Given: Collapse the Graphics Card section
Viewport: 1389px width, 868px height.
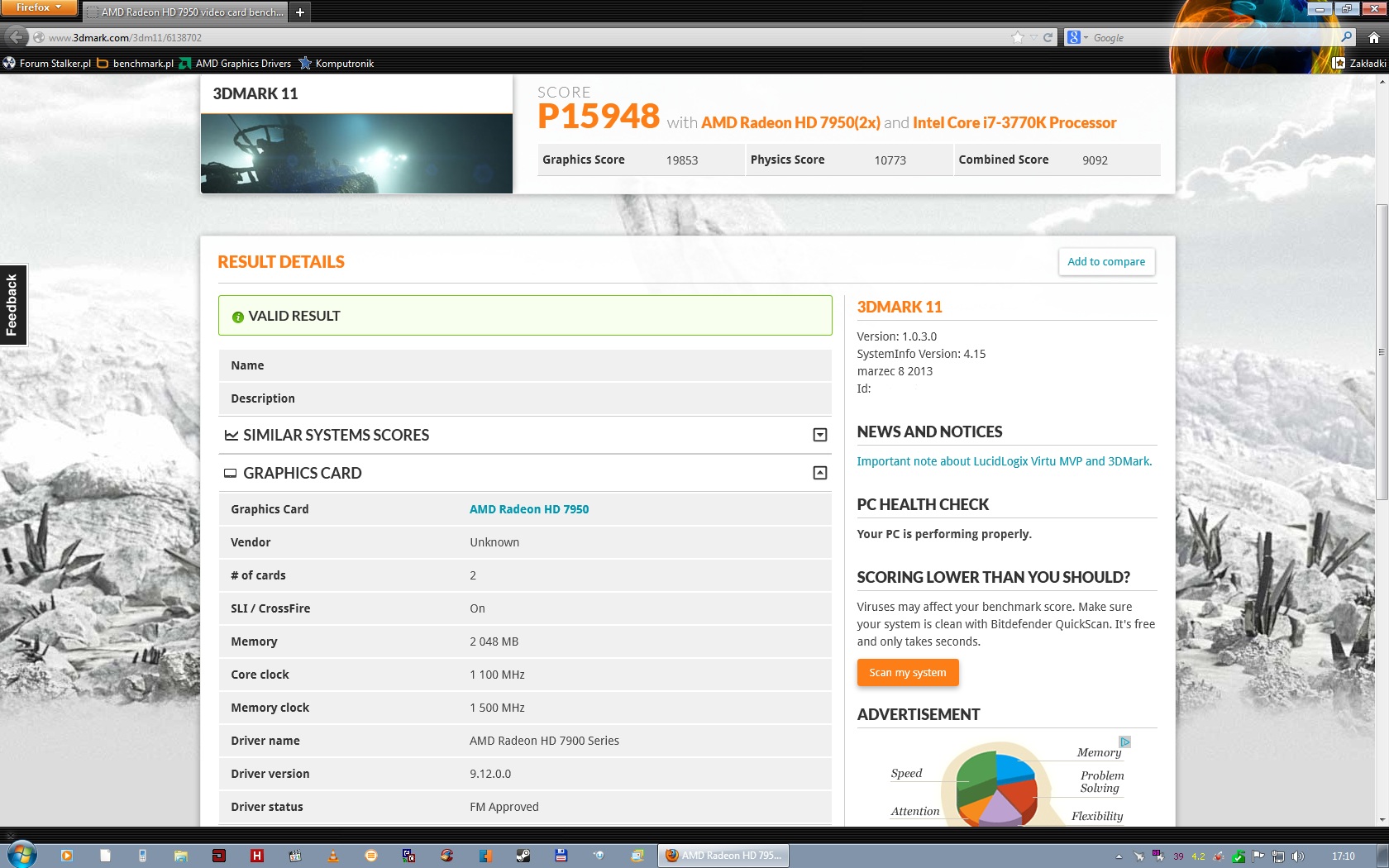Looking at the screenshot, I should (820, 473).
